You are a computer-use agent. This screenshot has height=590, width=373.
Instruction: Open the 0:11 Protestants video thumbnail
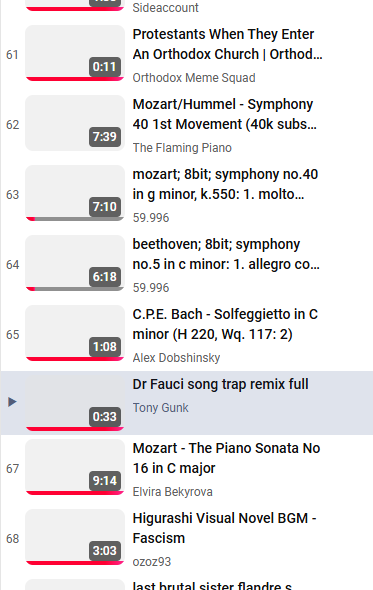(x=75, y=53)
